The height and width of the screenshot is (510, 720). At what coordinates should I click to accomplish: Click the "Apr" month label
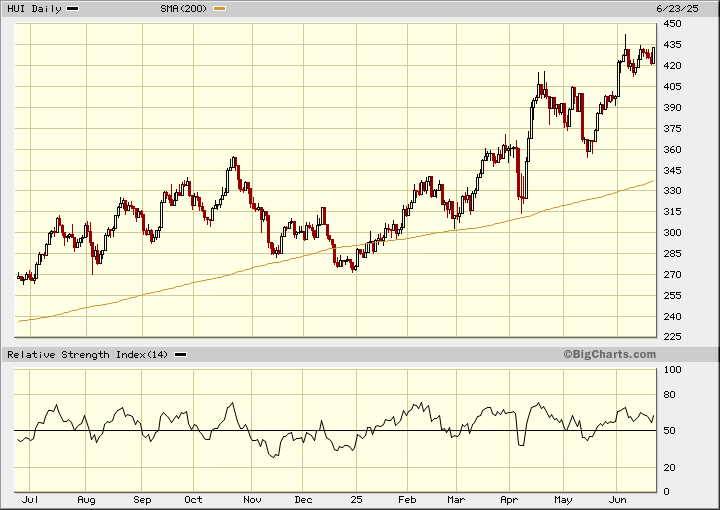pos(509,499)
